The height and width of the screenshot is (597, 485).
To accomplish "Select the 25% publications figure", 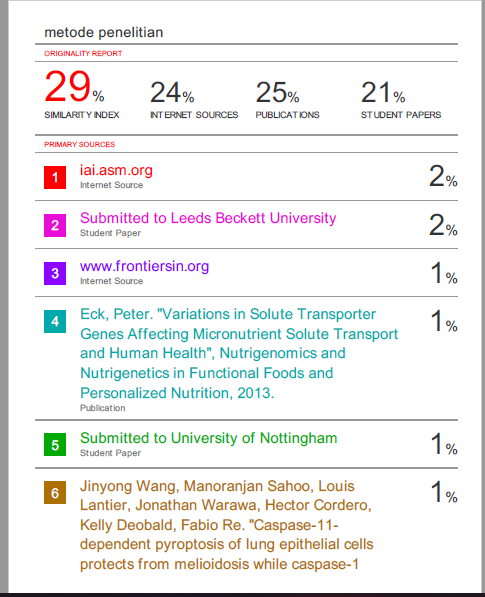I will [277, 93].
